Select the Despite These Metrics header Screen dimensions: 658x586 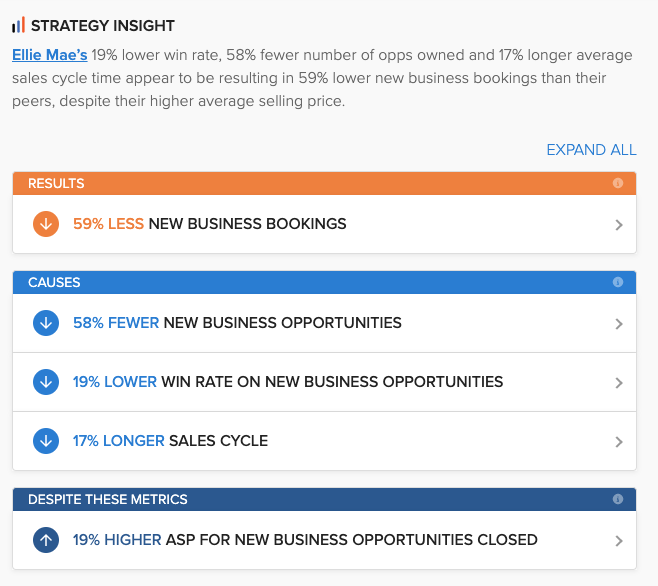click(x=324, y=499)
